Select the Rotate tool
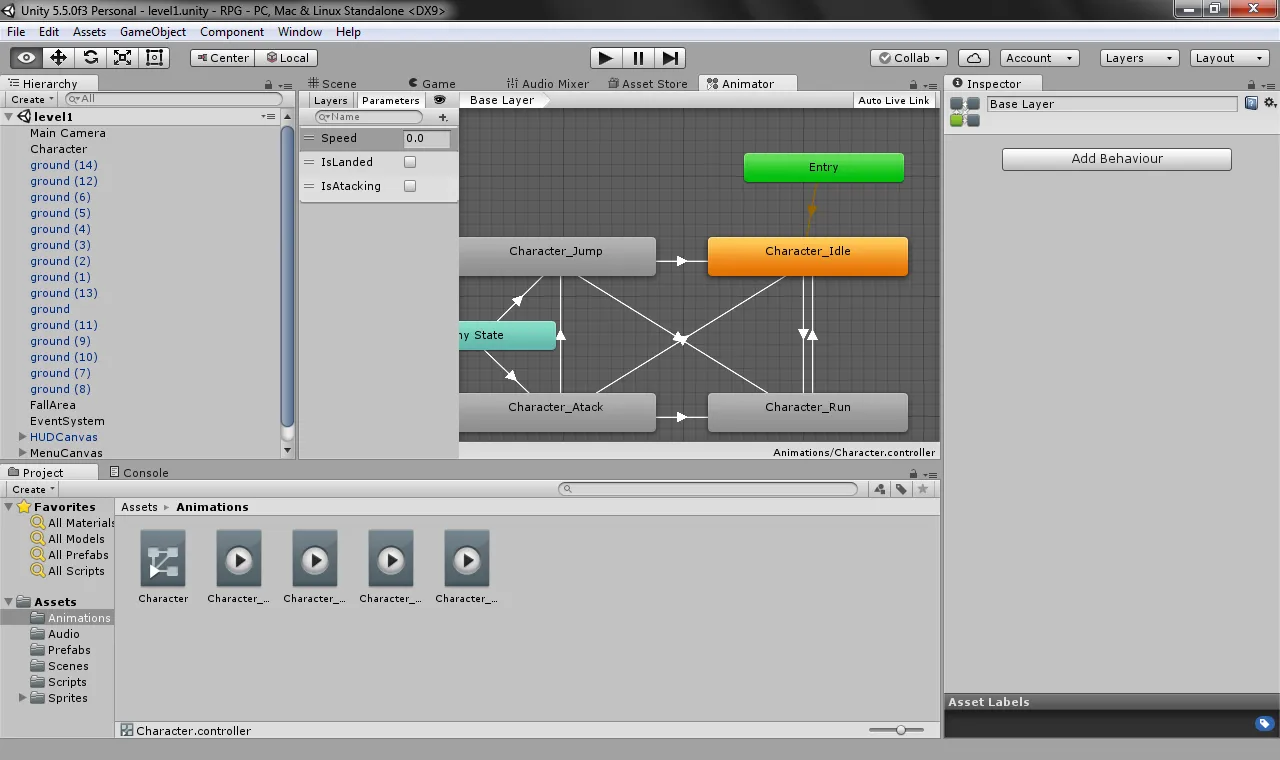 [x=90, y=58]
